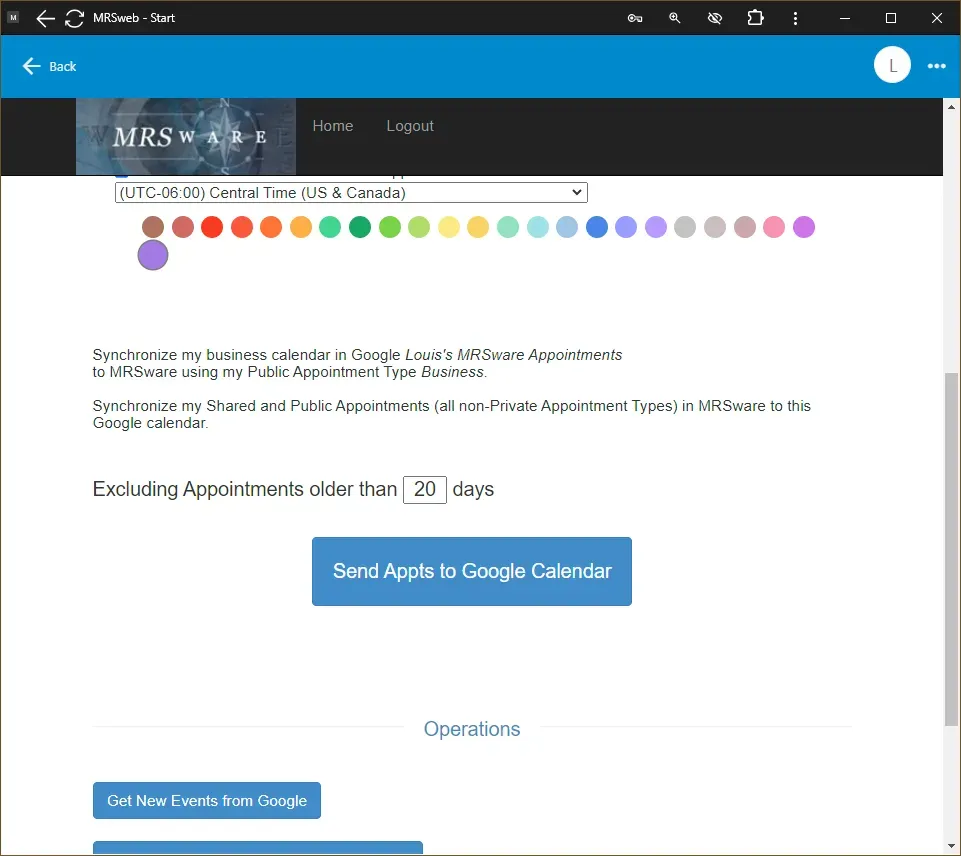The height and width of the screenshot is (856, 961).
Task: Click the user avatar labeled L
Action: pyautogui.click(x=892, y=66)
